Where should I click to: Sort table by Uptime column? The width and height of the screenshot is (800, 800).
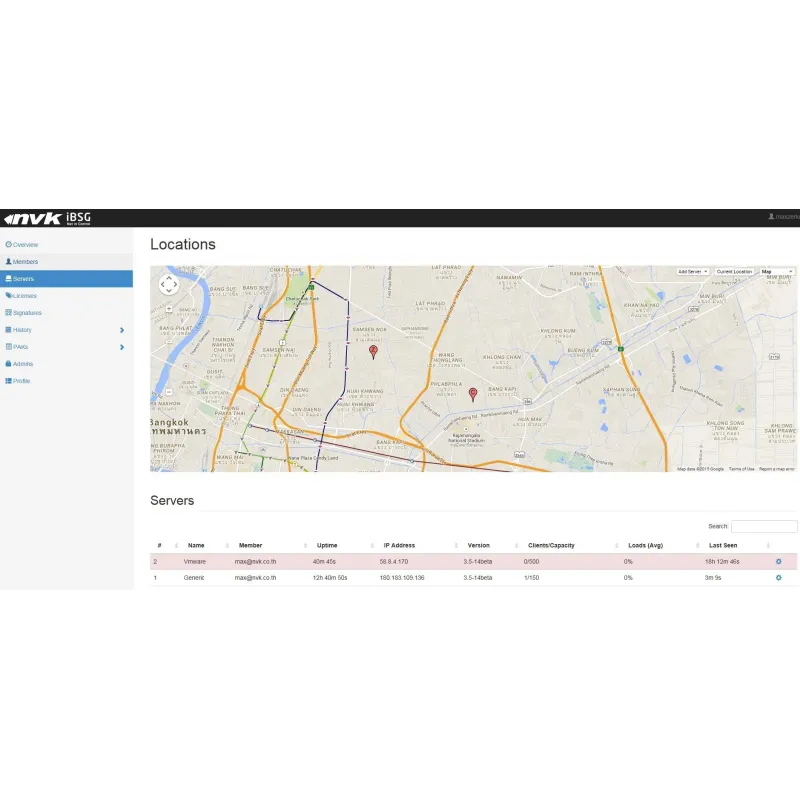click(327, 545)
